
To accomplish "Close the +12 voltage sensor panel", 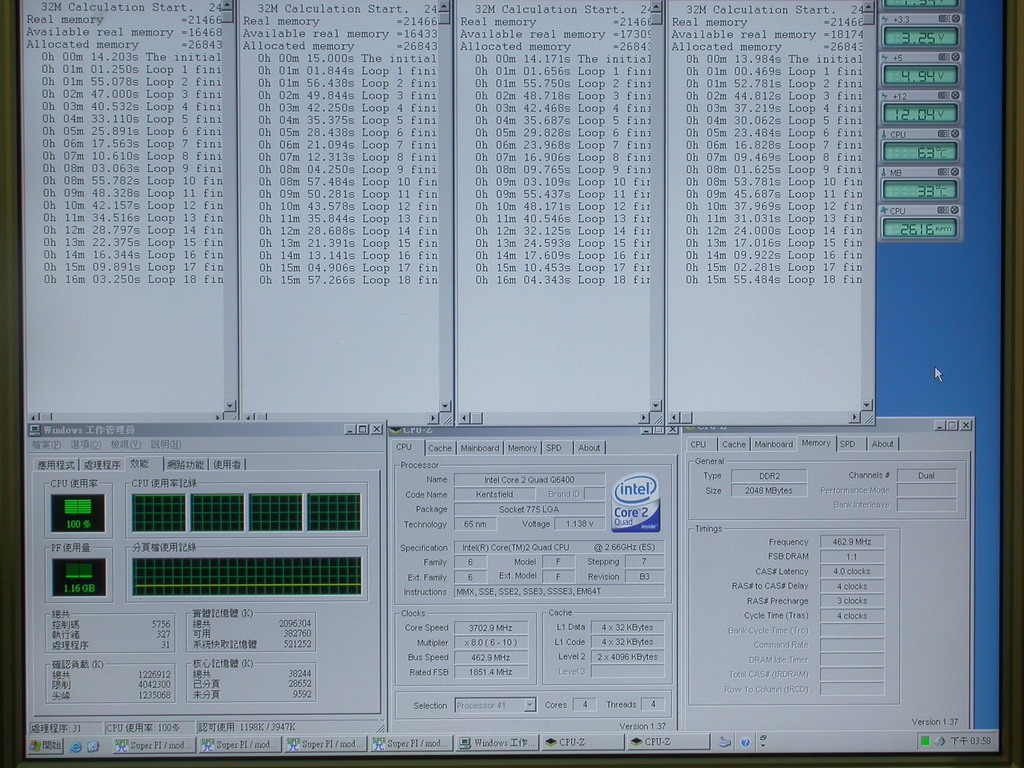I will coord(955,95).
